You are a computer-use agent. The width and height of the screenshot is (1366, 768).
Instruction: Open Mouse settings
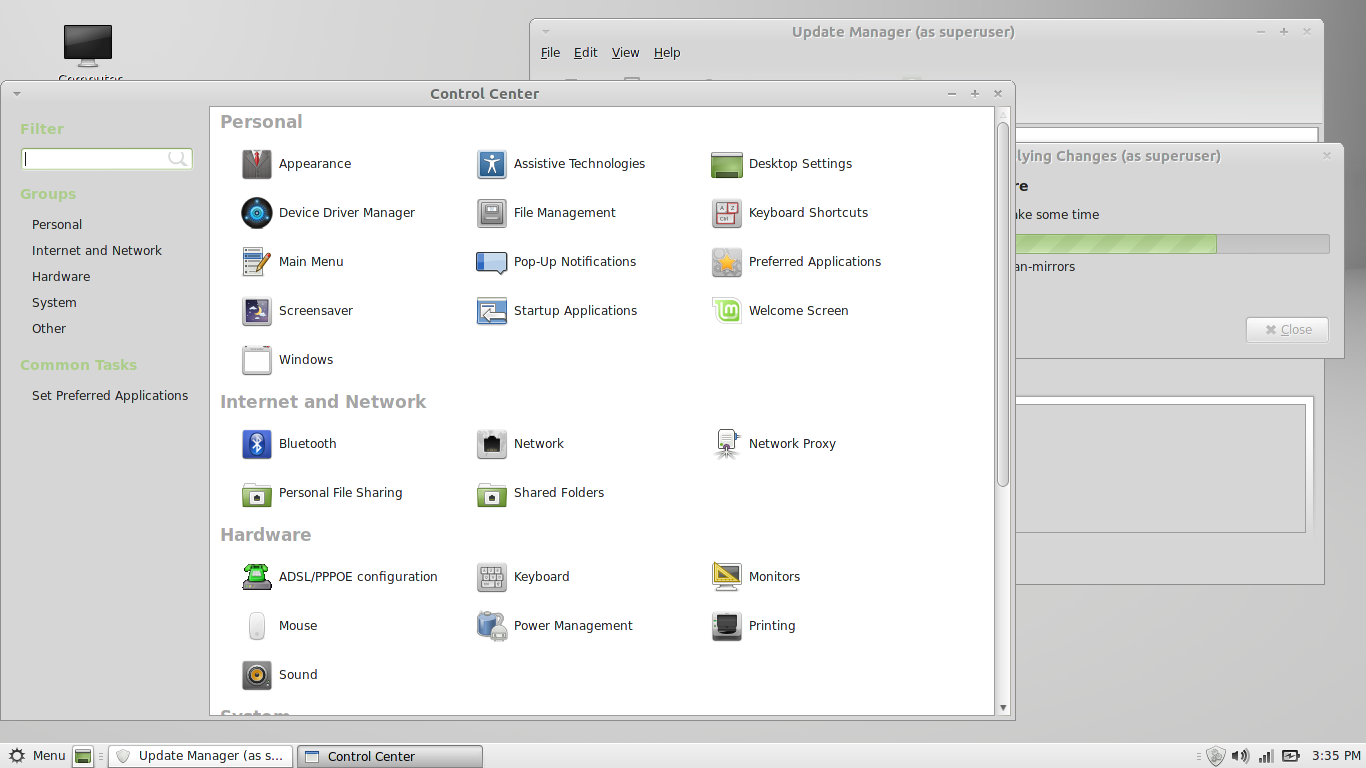[257, 626]
